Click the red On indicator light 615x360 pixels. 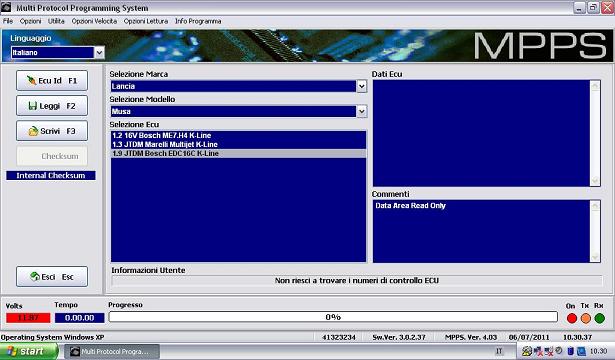tap(572, 318)
